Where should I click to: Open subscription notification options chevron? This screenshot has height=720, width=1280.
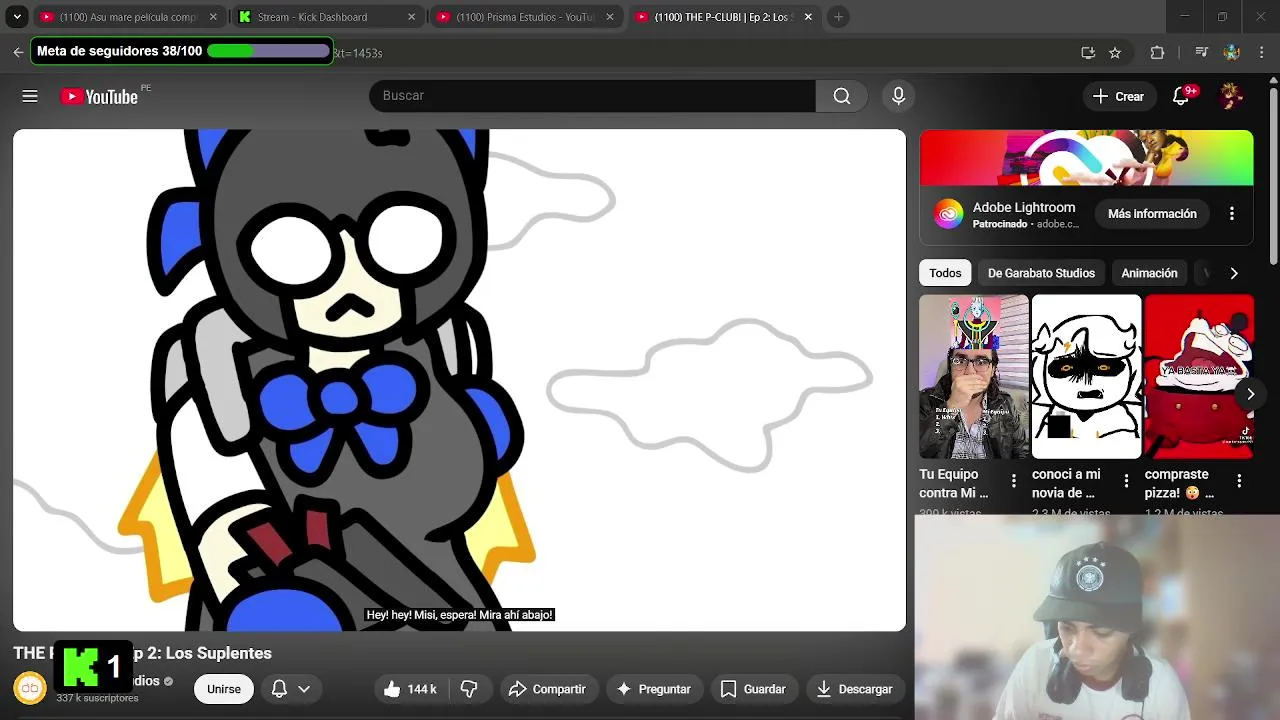pyautogui.click(x=304, y=689)
